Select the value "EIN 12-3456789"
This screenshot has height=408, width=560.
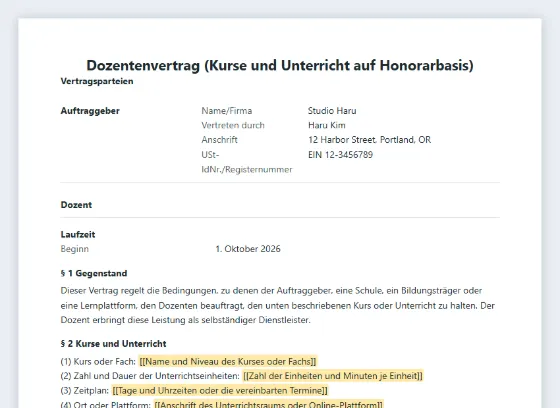340,155
